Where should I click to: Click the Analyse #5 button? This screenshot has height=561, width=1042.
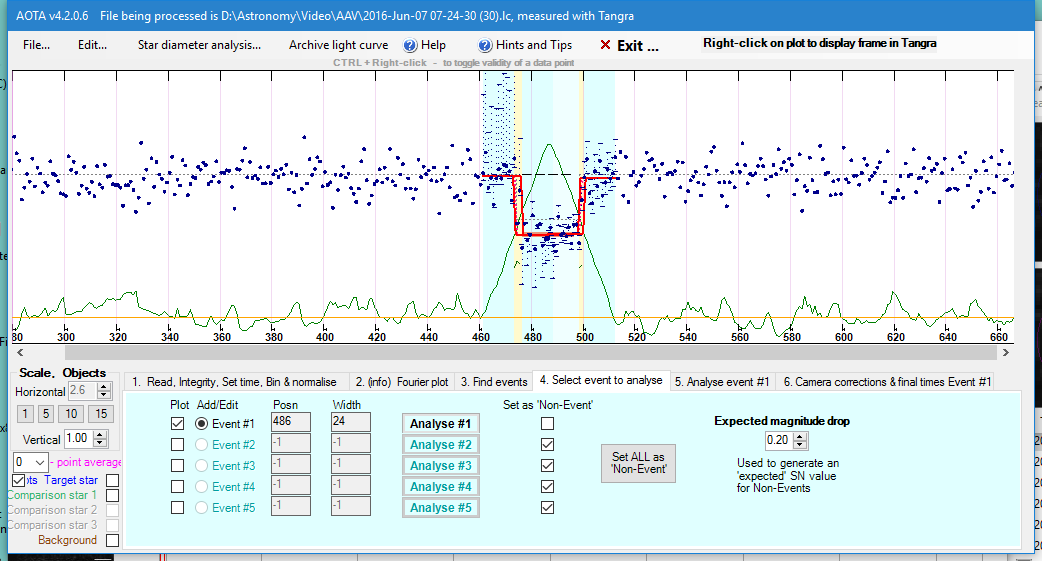[x=441, y=507]
